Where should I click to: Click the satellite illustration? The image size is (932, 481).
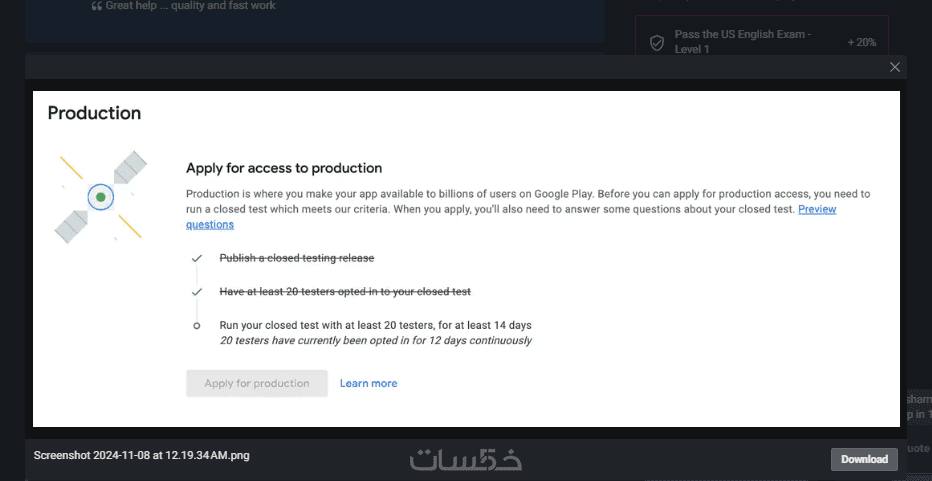tap(100, 197)
